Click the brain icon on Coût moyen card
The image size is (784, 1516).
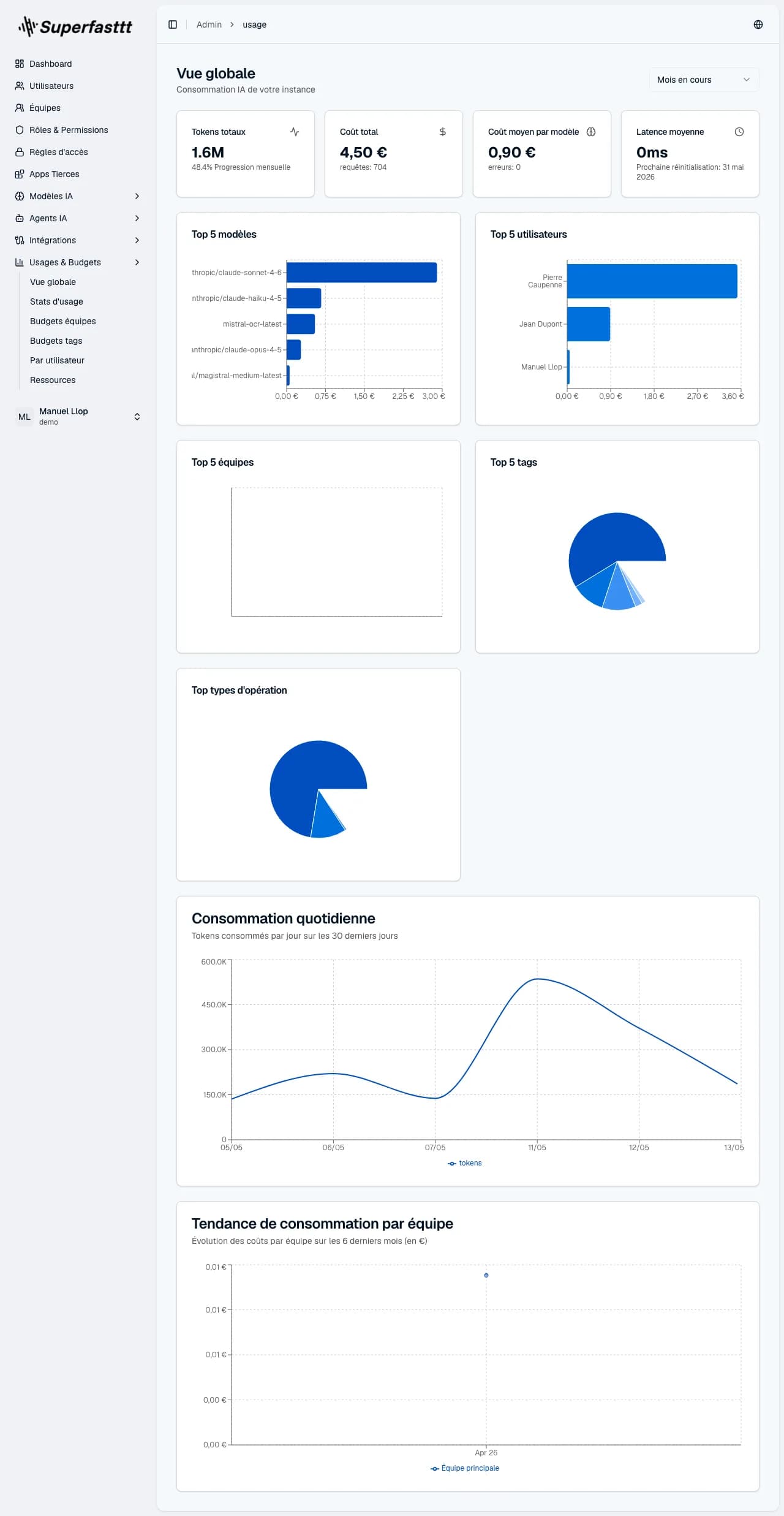coord(591,132)
